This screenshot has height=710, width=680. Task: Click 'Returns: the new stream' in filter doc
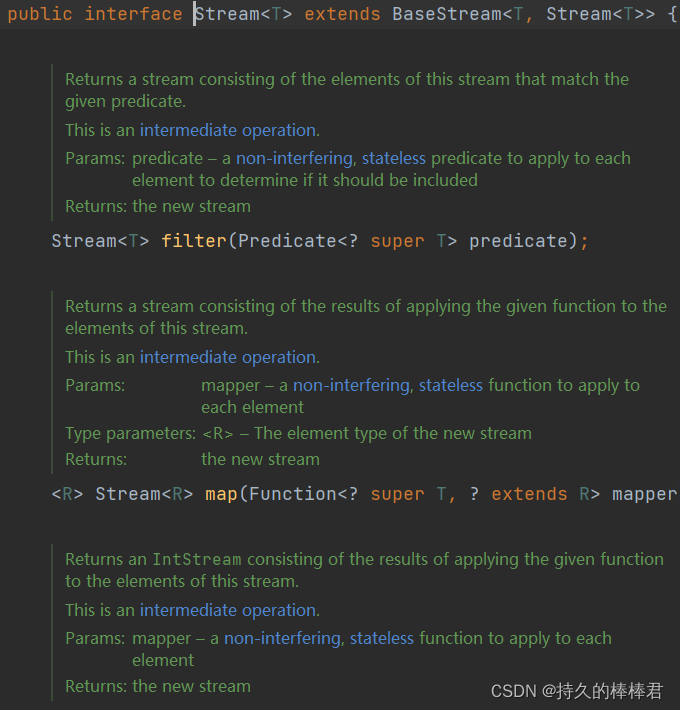158,206
